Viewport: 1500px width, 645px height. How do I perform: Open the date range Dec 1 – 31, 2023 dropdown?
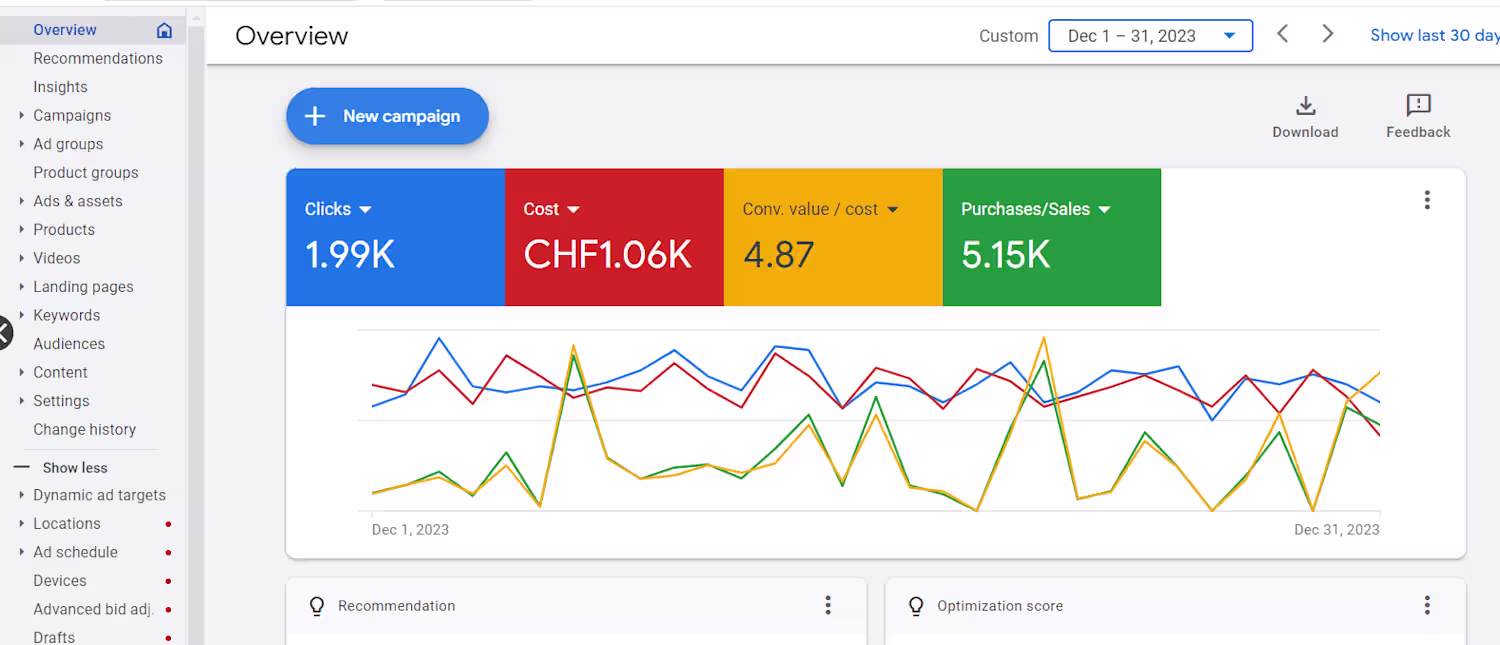[1151, 36]
